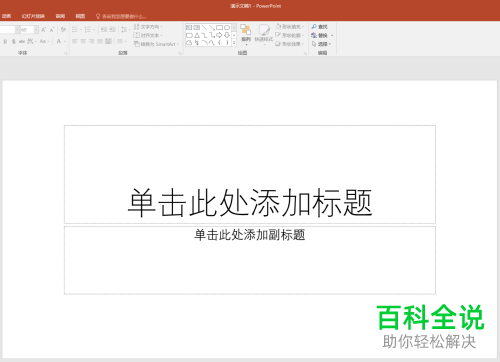
Task: Clear all text formatting
Action: [63, 30]
